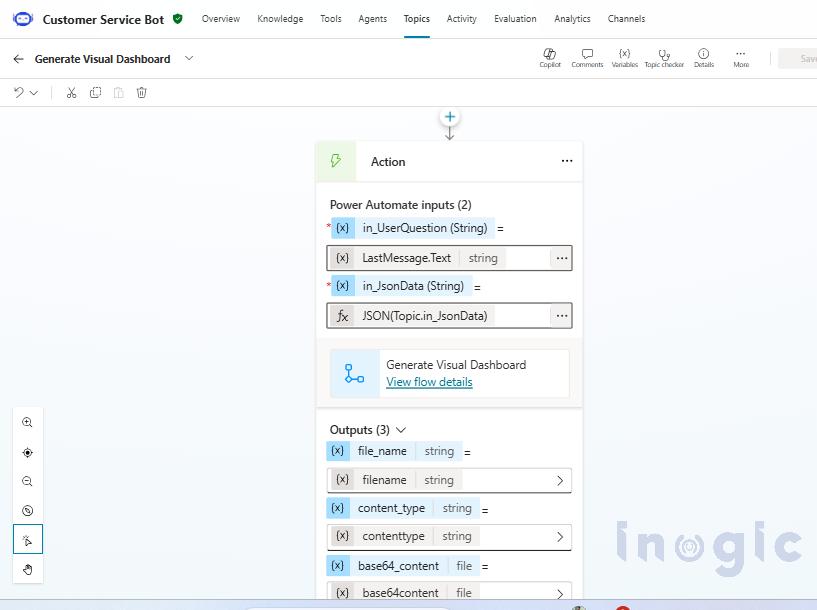817x610 pixels.
Task: Go to the Evaluation tab
Action: click(x=515, y=19)
